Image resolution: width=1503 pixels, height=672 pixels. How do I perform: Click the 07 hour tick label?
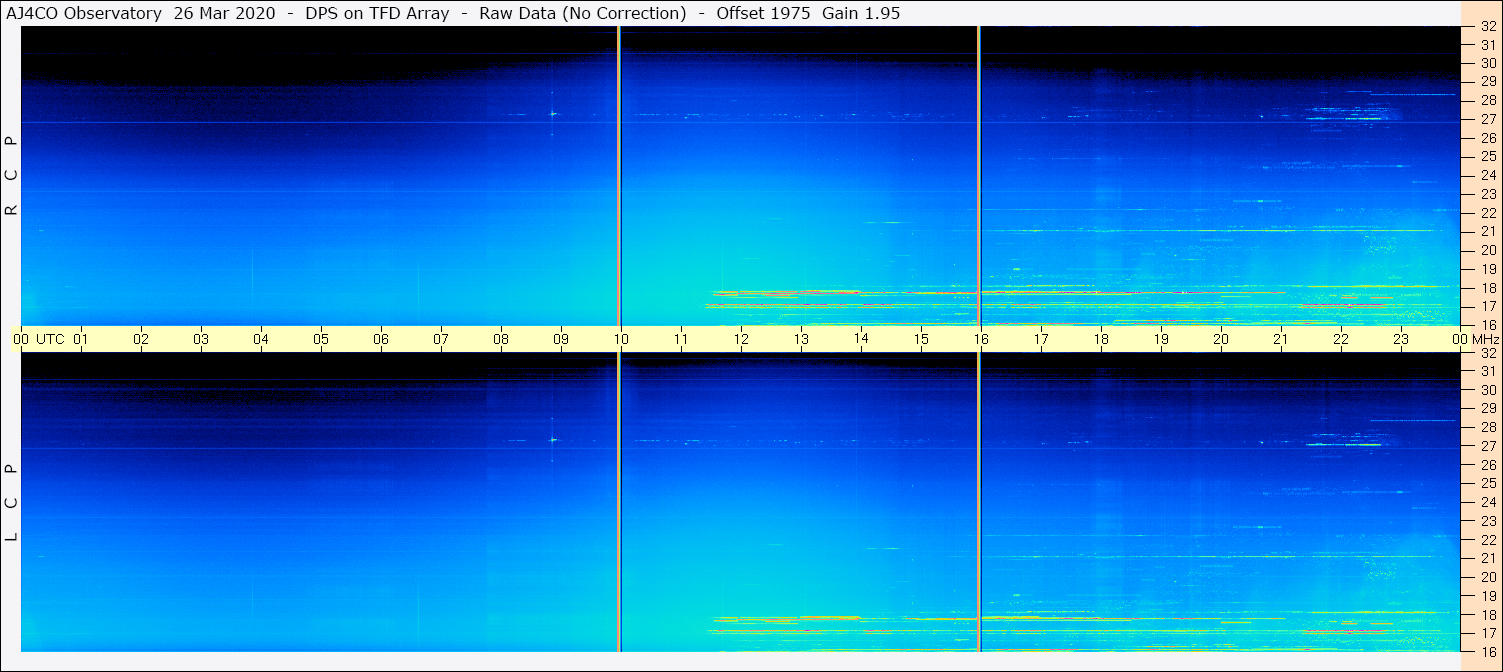(441, 339)
